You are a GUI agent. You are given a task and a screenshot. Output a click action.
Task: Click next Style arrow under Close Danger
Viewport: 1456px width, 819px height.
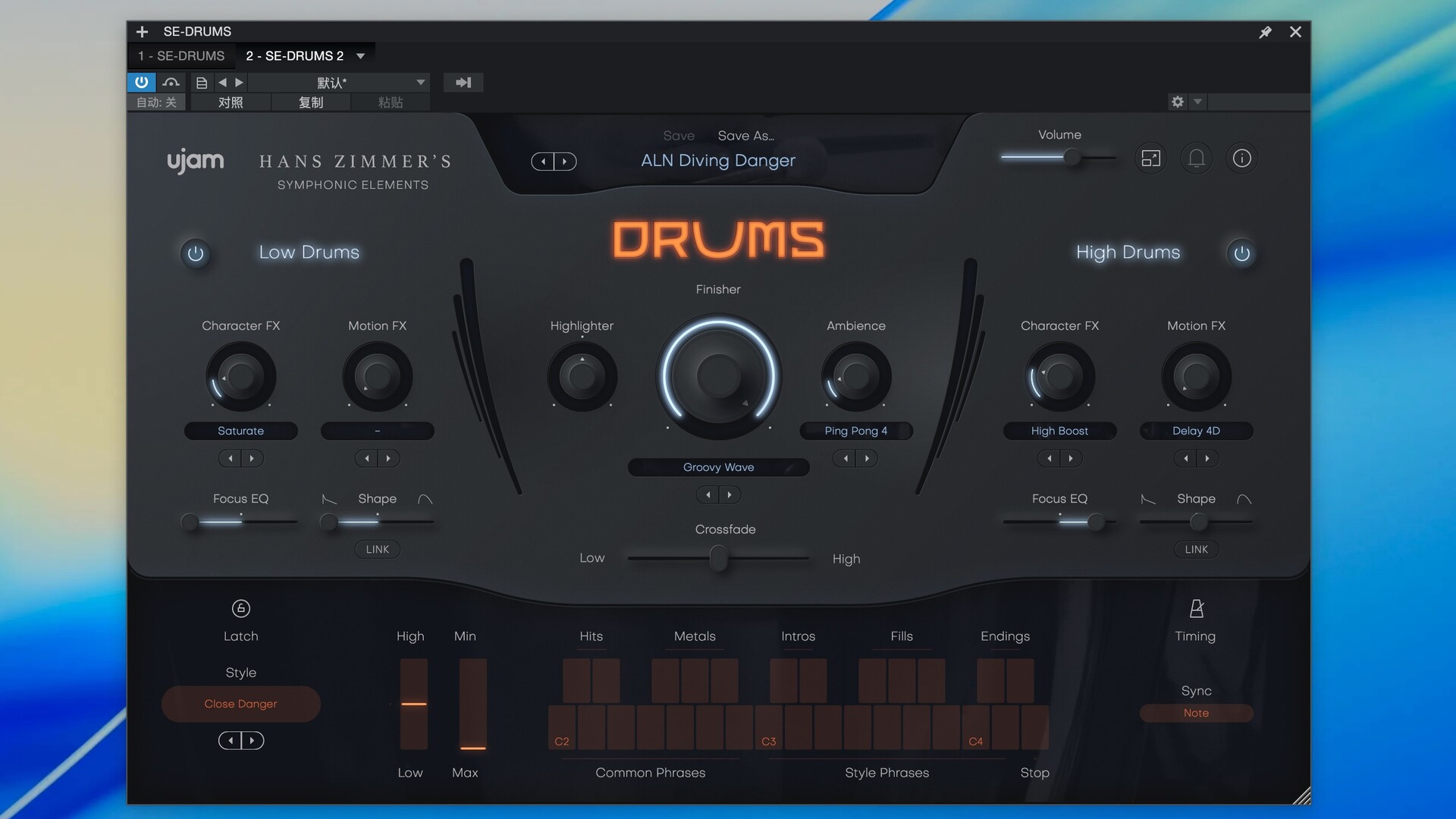253,740
